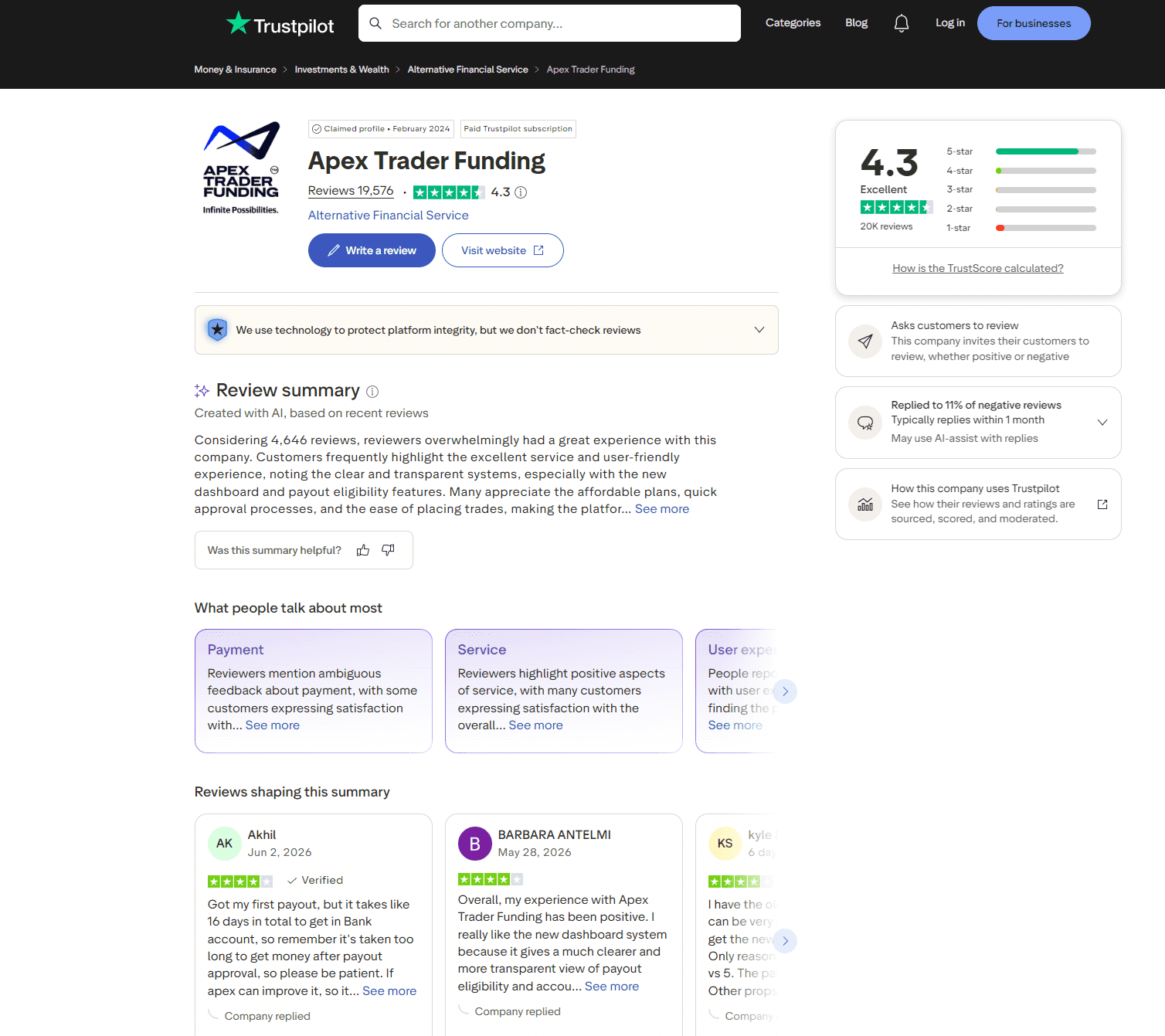1165x1036 pixels.
Task: Open the Blog menu item
Action: [857, 23]
